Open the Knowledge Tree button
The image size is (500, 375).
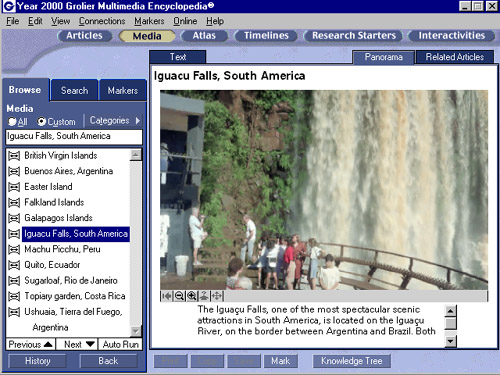pyautogui.click(x=351, y=361)
